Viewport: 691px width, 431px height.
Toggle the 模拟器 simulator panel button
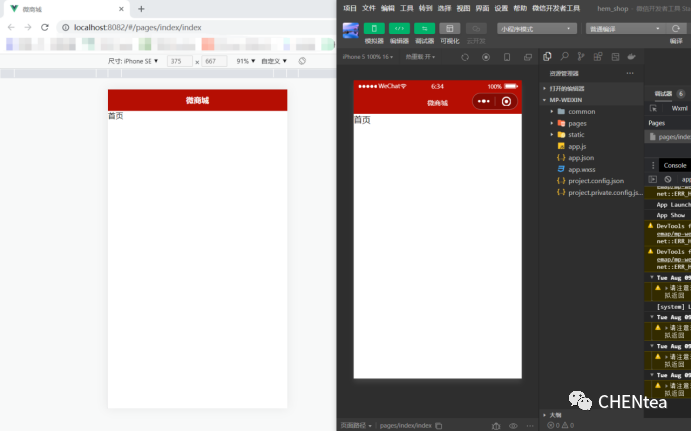374,29
